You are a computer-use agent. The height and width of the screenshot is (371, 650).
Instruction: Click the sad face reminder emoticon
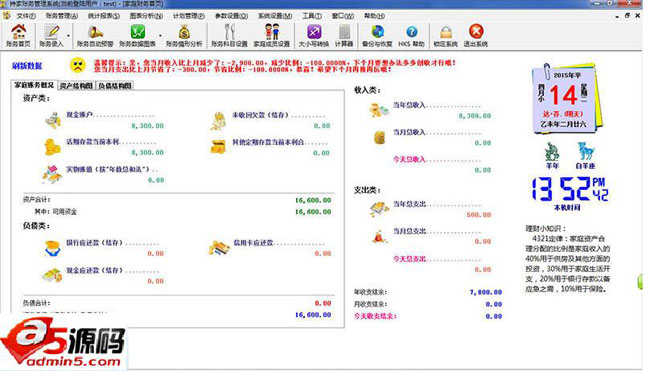(78, 65)
